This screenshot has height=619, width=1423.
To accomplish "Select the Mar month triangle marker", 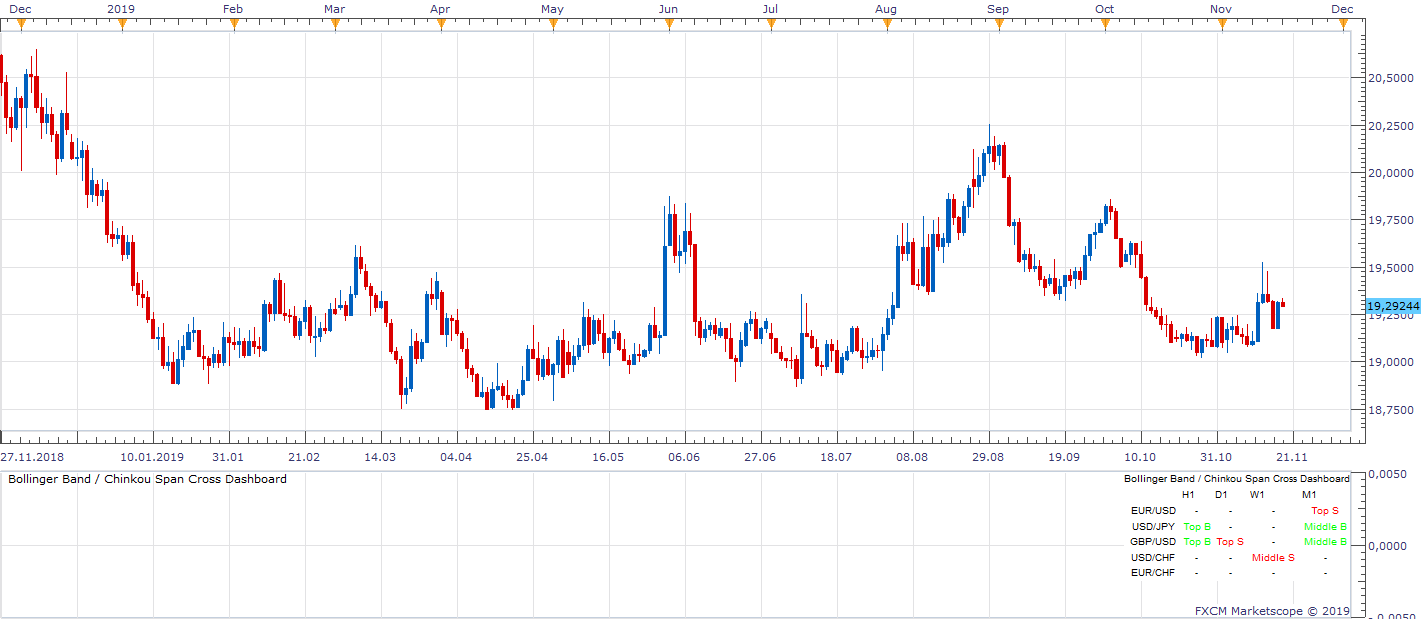I will point(335,25).
